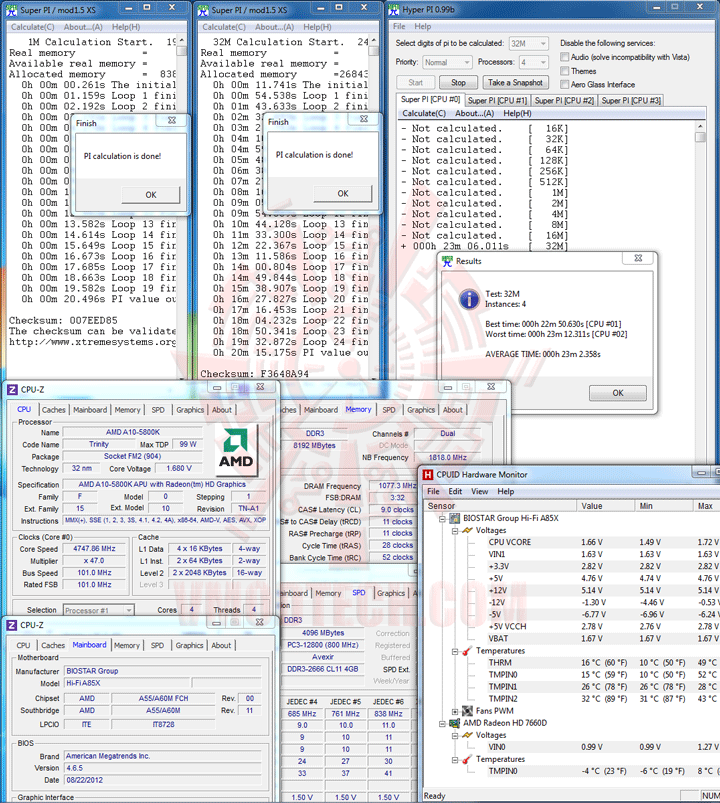
Task: Click the Fans PWM fan icon
Action: tap(467, 711)
